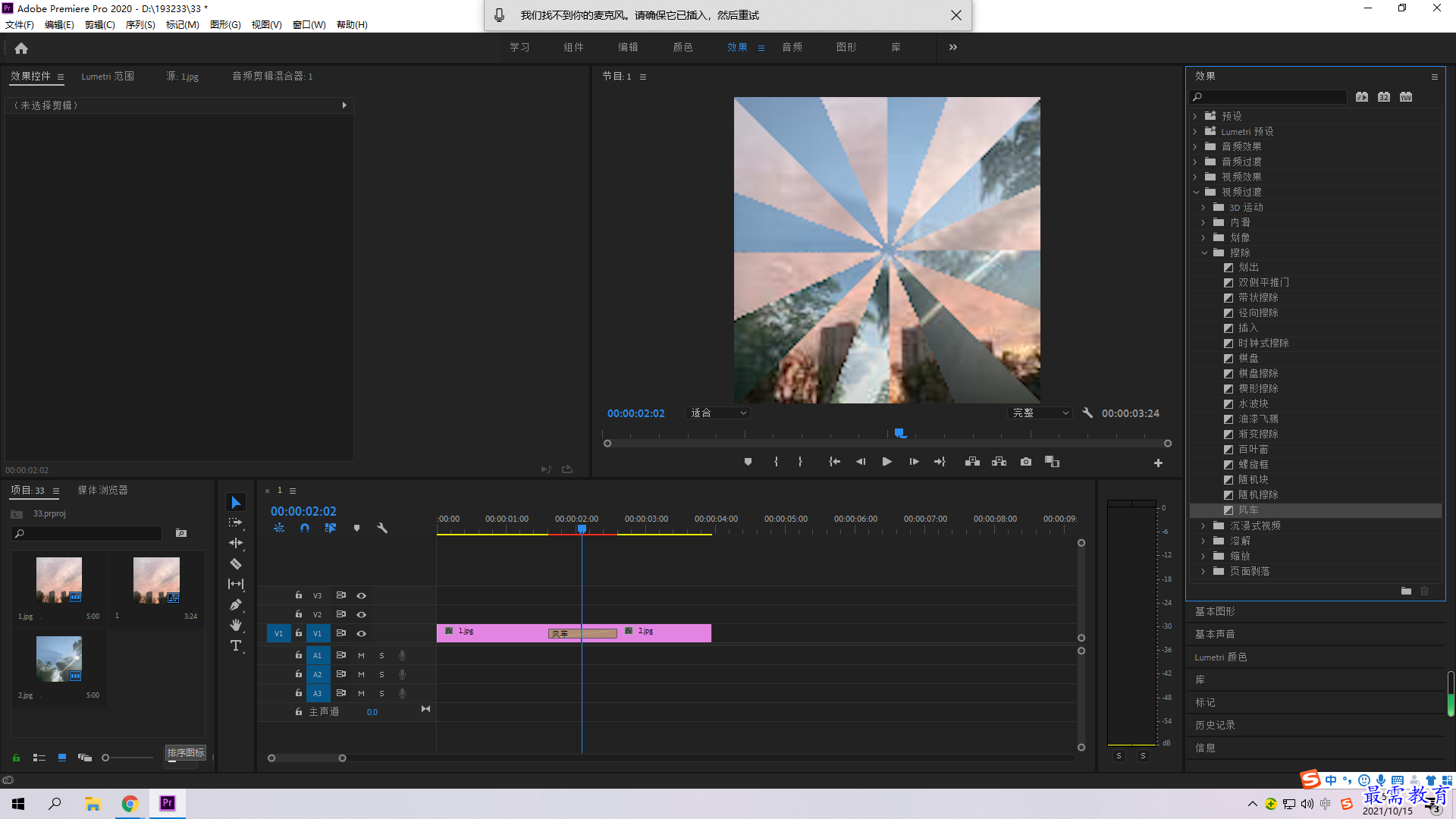Click the Comparison View icon
Screen dimensions: 1456x819
pos(1052,462)
